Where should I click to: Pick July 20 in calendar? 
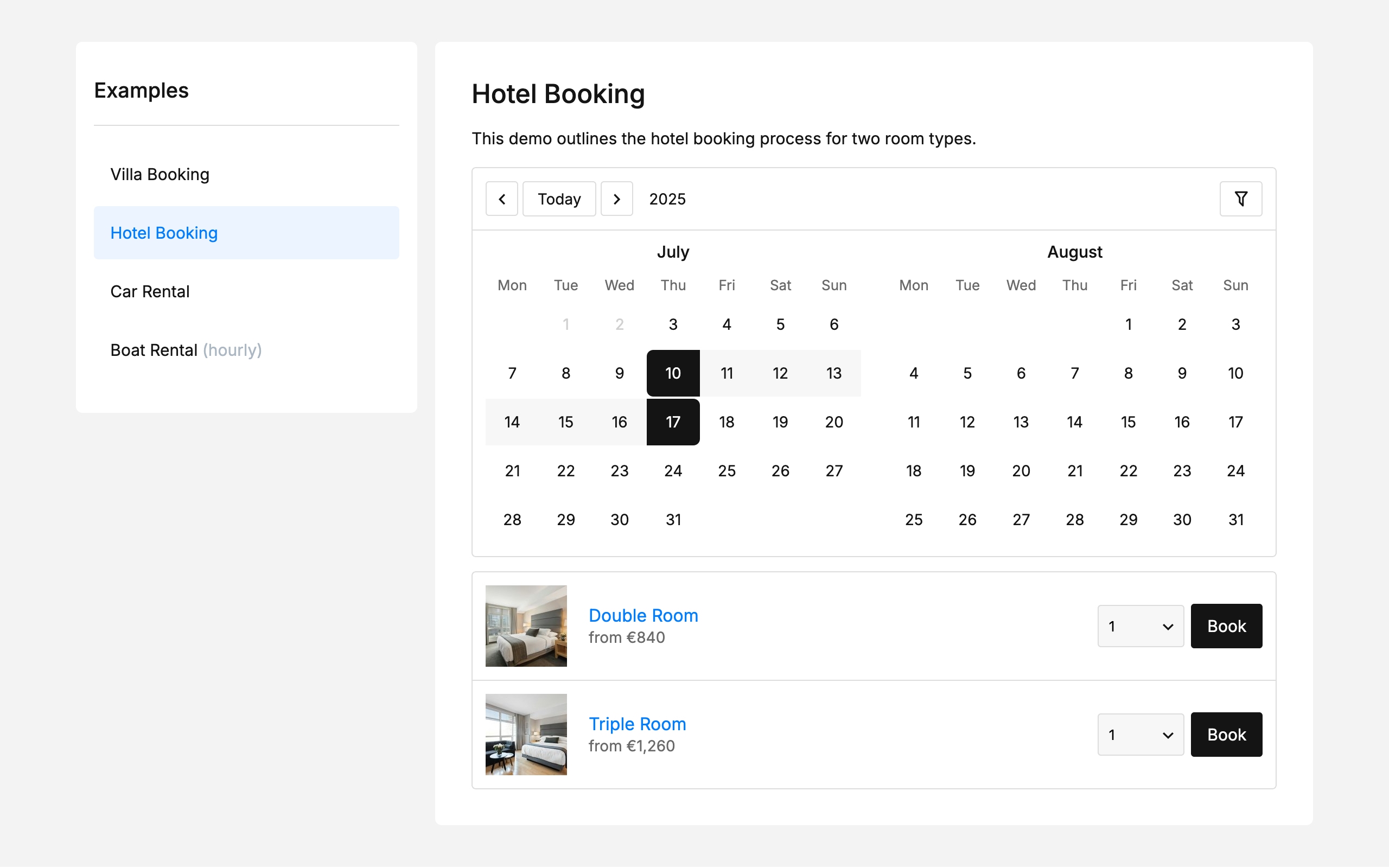(834, 422)
